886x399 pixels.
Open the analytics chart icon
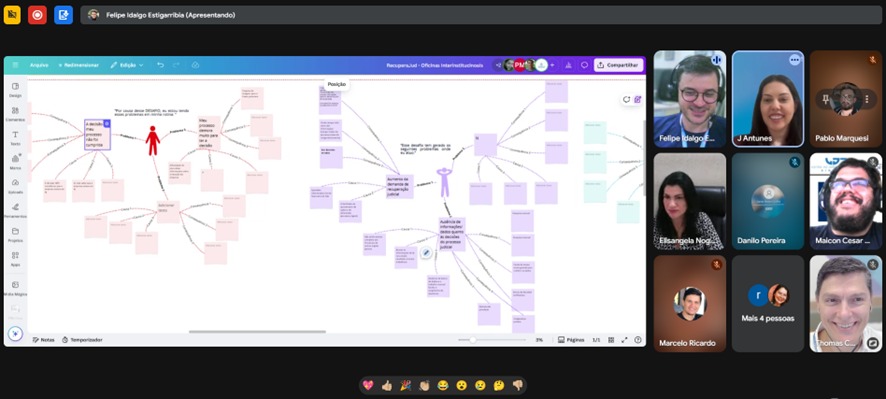(568, 65)
